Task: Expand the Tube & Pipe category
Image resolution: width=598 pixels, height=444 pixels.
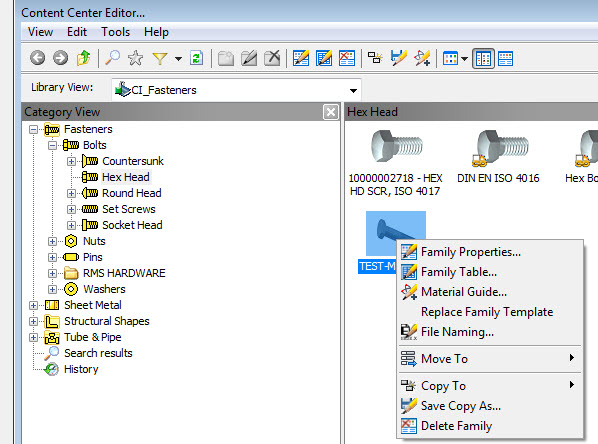Action: [x=34, y=338]
